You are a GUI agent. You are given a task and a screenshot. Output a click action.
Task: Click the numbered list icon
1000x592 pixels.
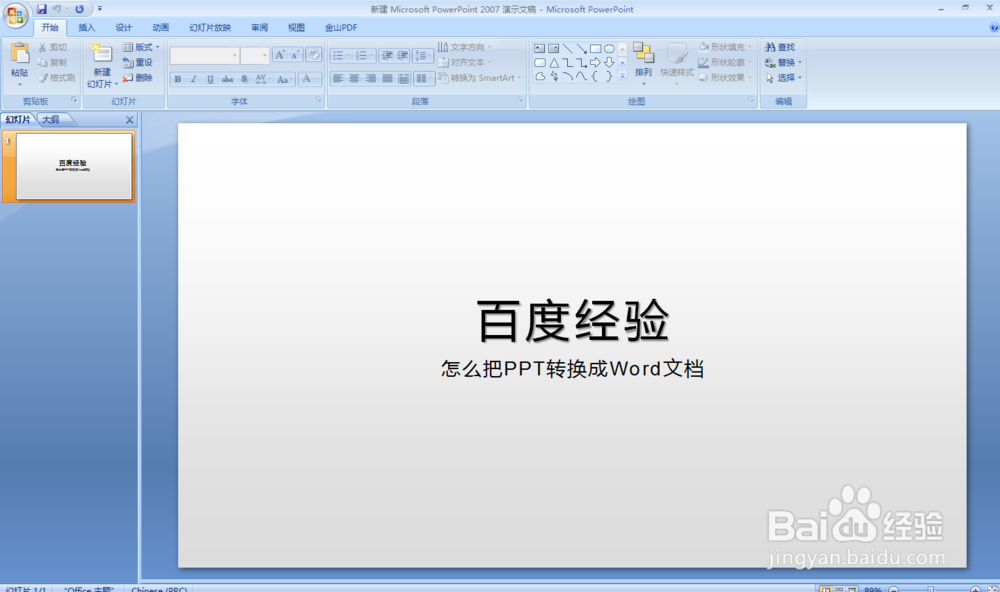364,56
